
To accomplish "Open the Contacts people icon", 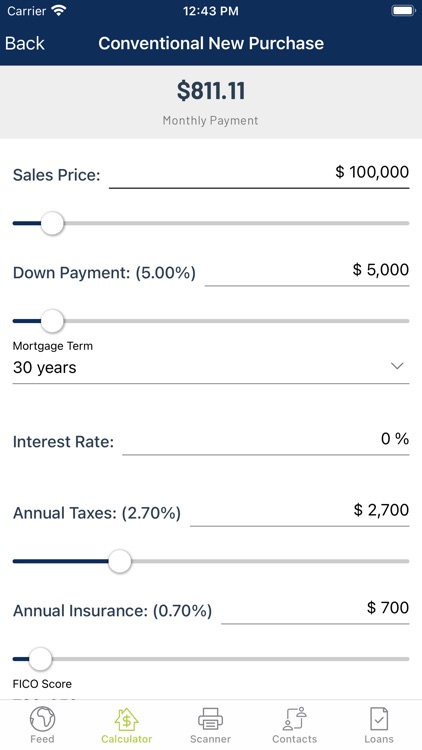I will [x=294, y=719].
